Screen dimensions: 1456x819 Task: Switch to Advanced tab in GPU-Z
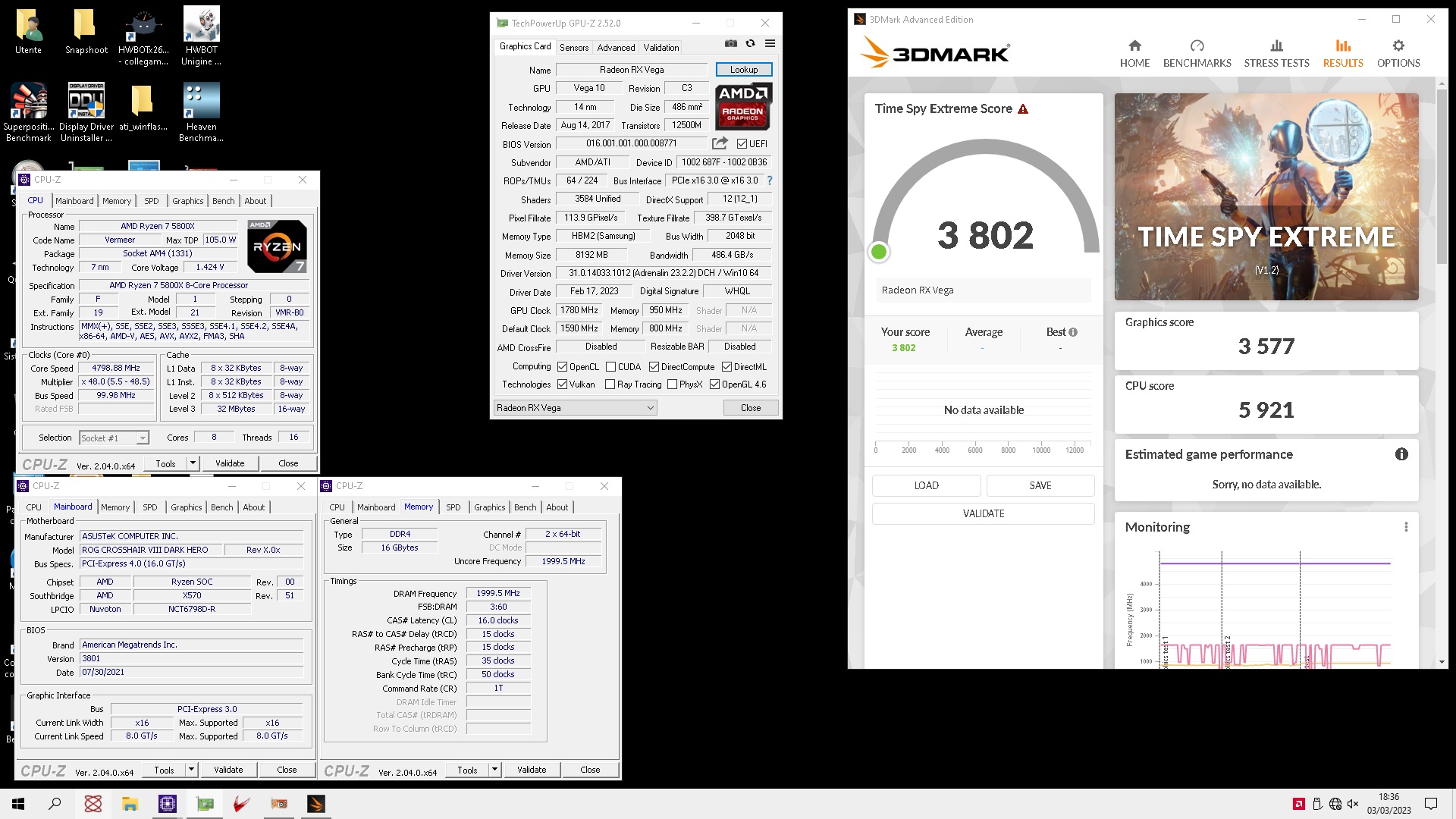(616, 47)
